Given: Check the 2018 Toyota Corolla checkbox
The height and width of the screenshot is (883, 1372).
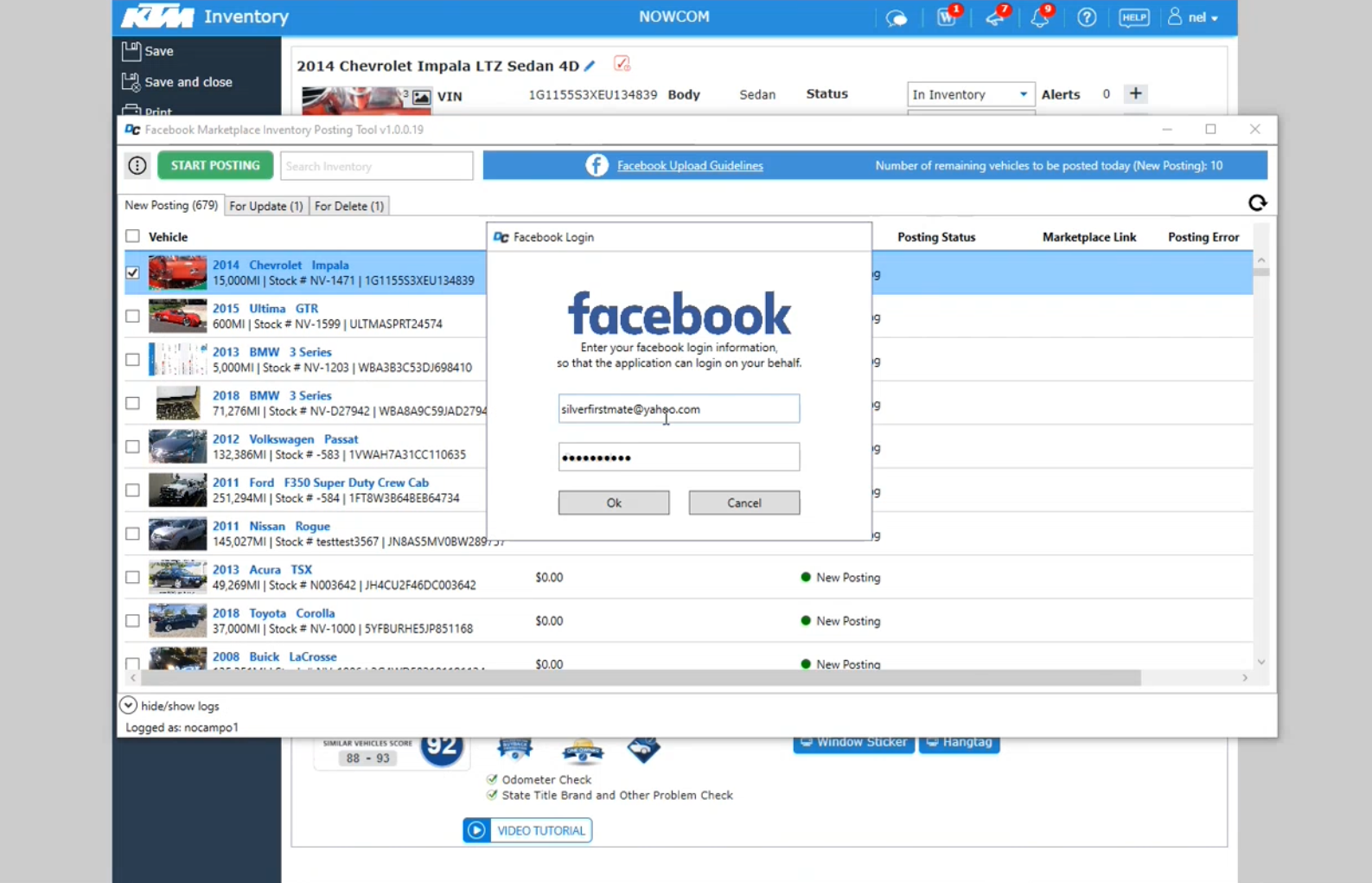Looking at the screenshot, I should 132,620.
